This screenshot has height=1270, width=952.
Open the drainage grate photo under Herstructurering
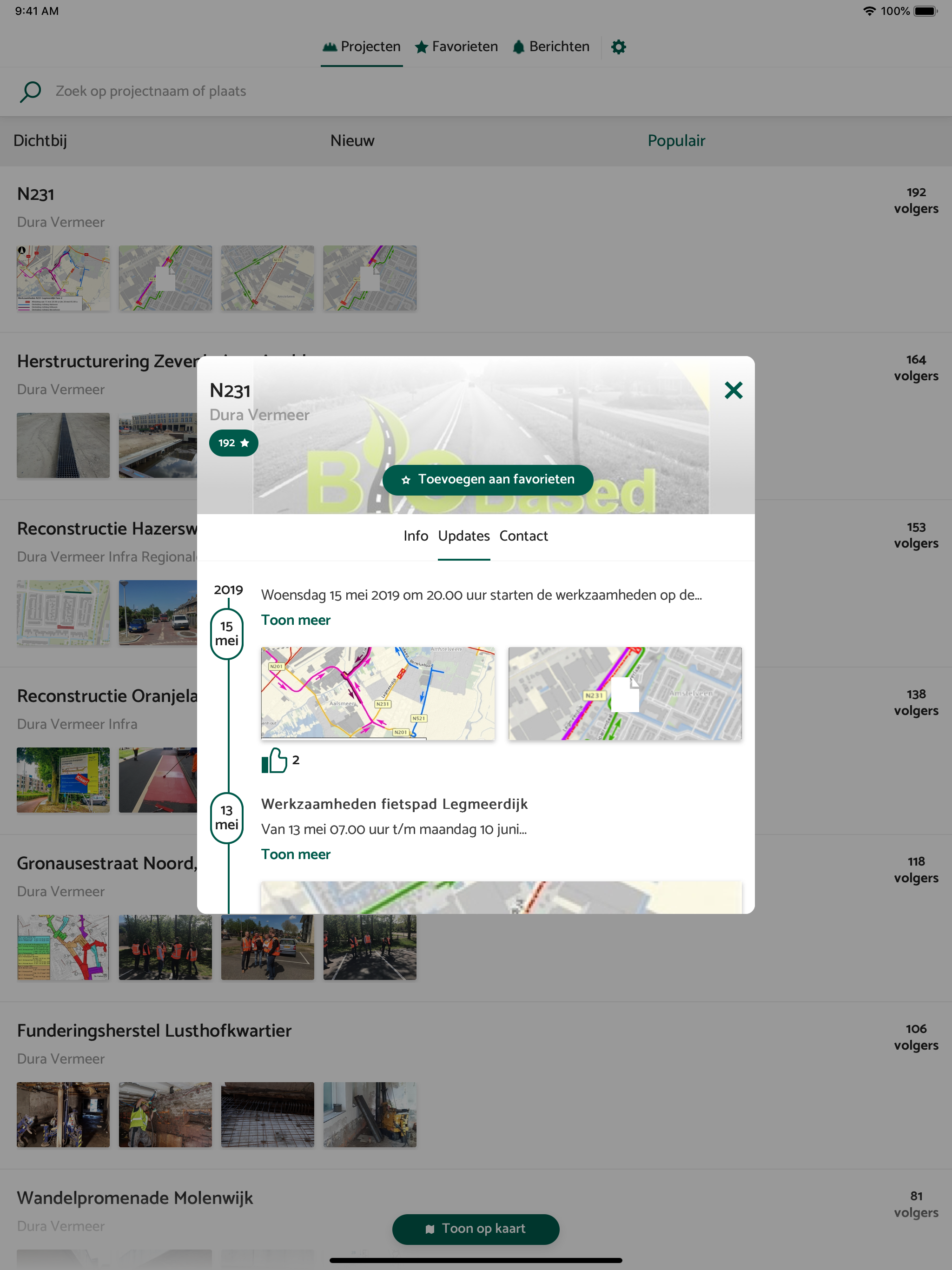click(63, 445)
